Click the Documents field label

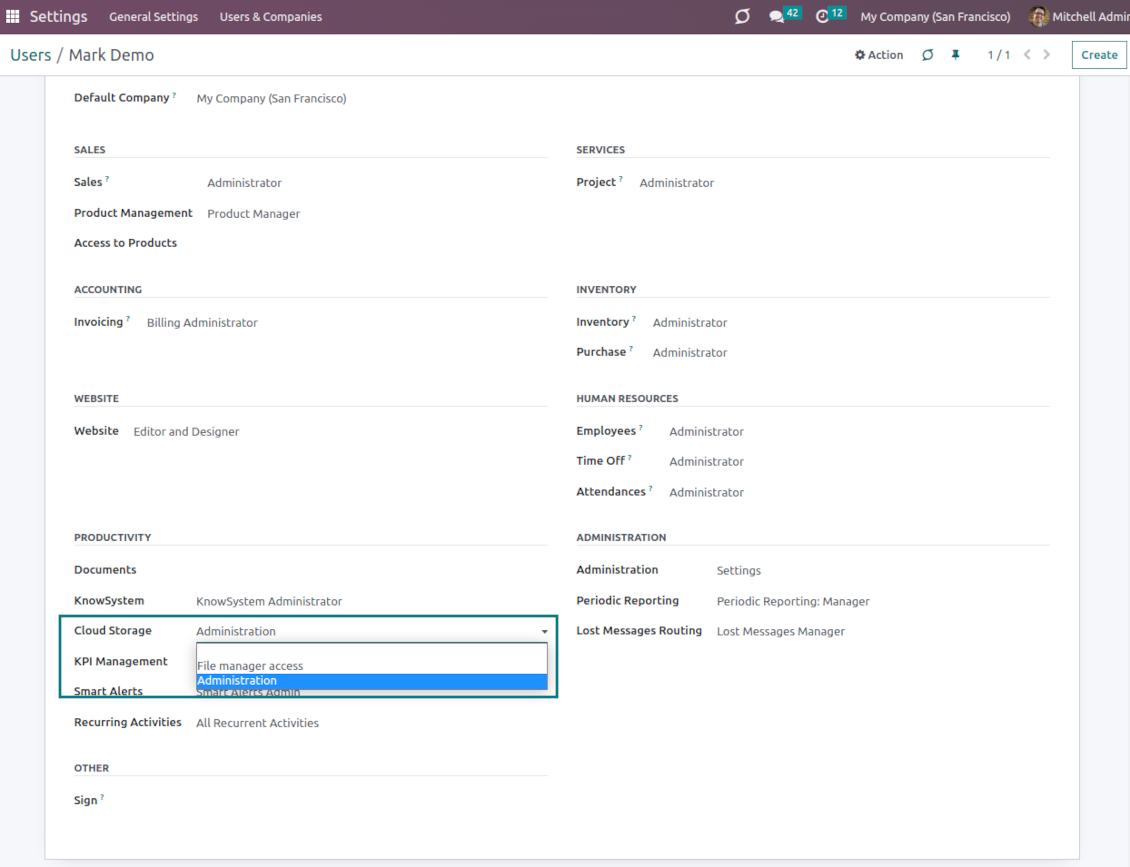coord(105,570)
